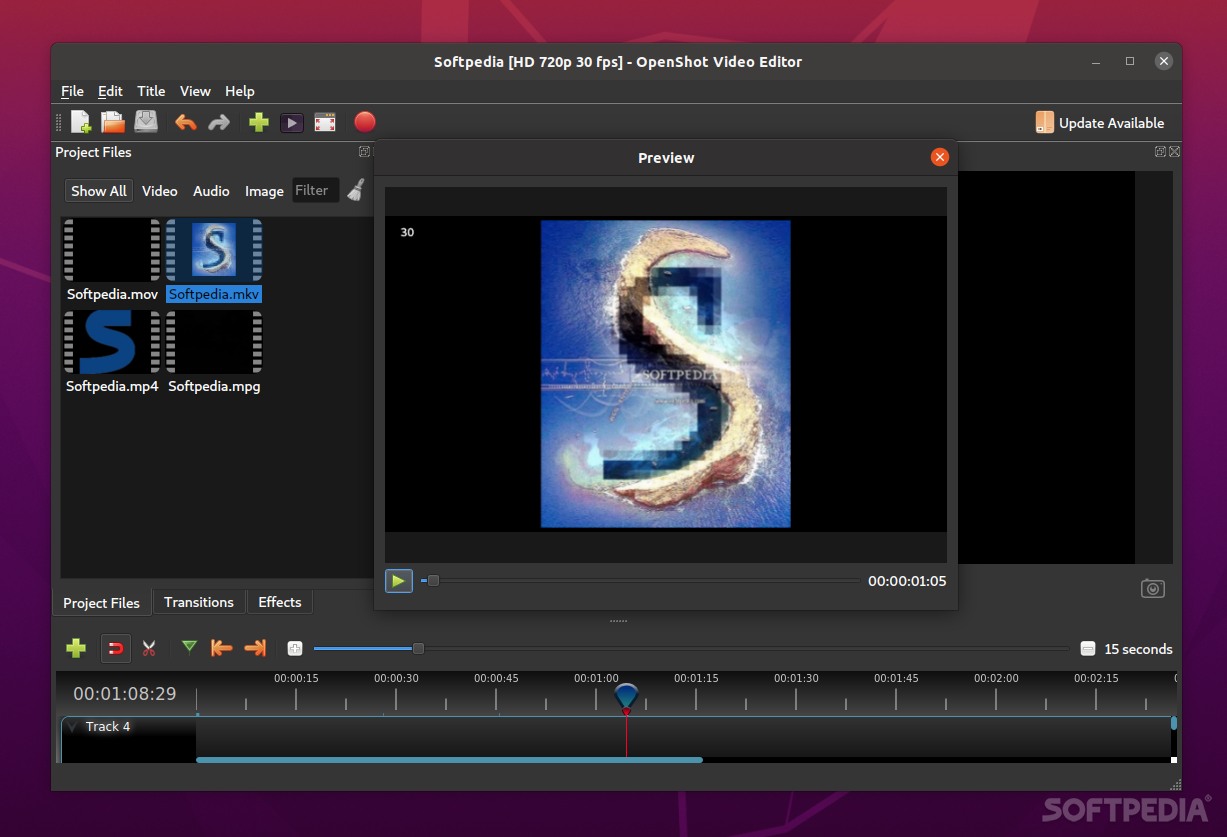Save the current project
The height and width of the screenshot is (837, 1227).
146,122
